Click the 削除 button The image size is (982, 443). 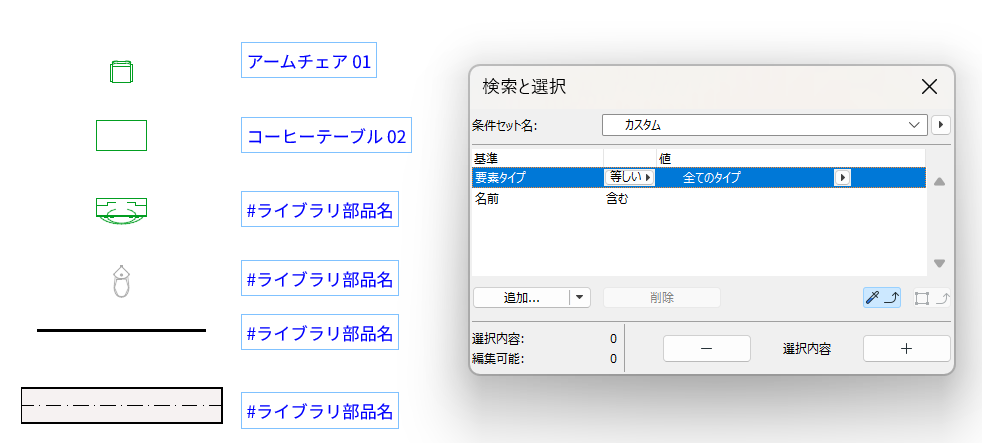tap(662, 298)
